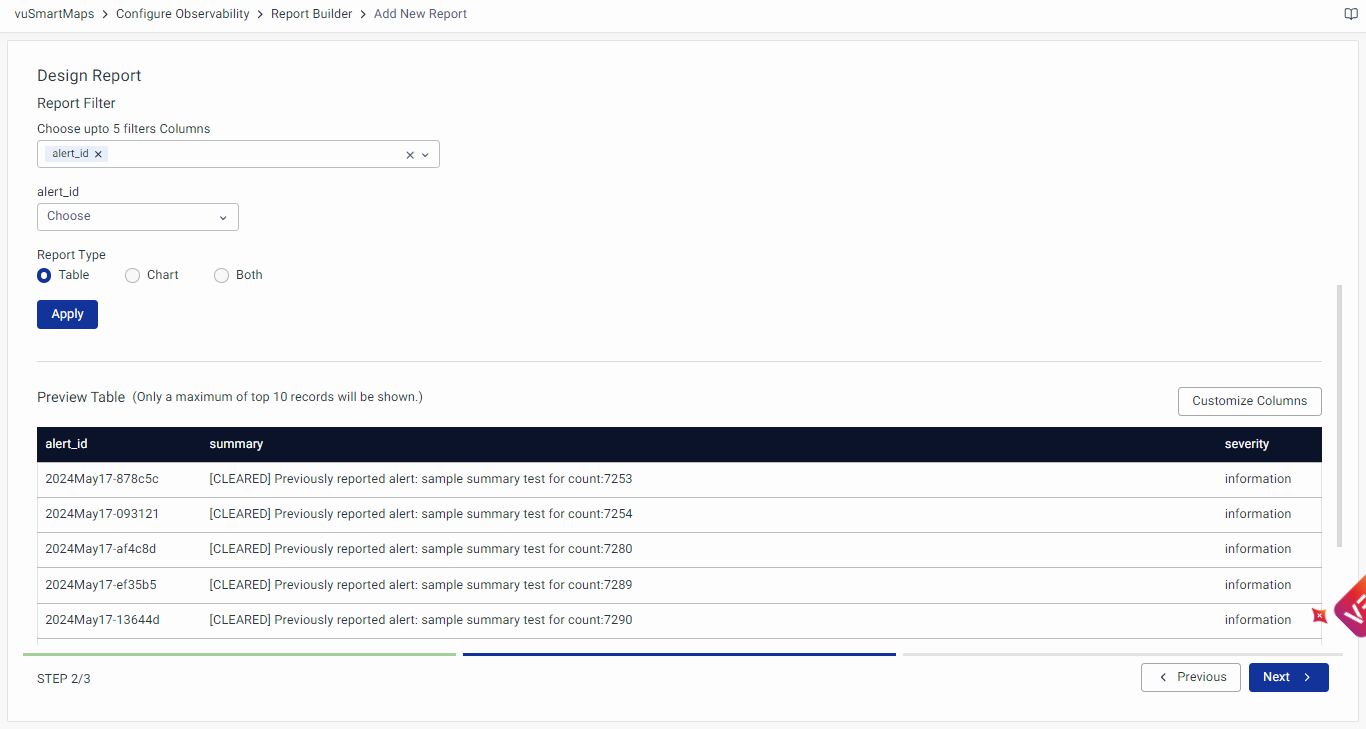Click the floating red widget icon
The width and height of the screenshot is (1366, 729).
[x=1319, y=615]
